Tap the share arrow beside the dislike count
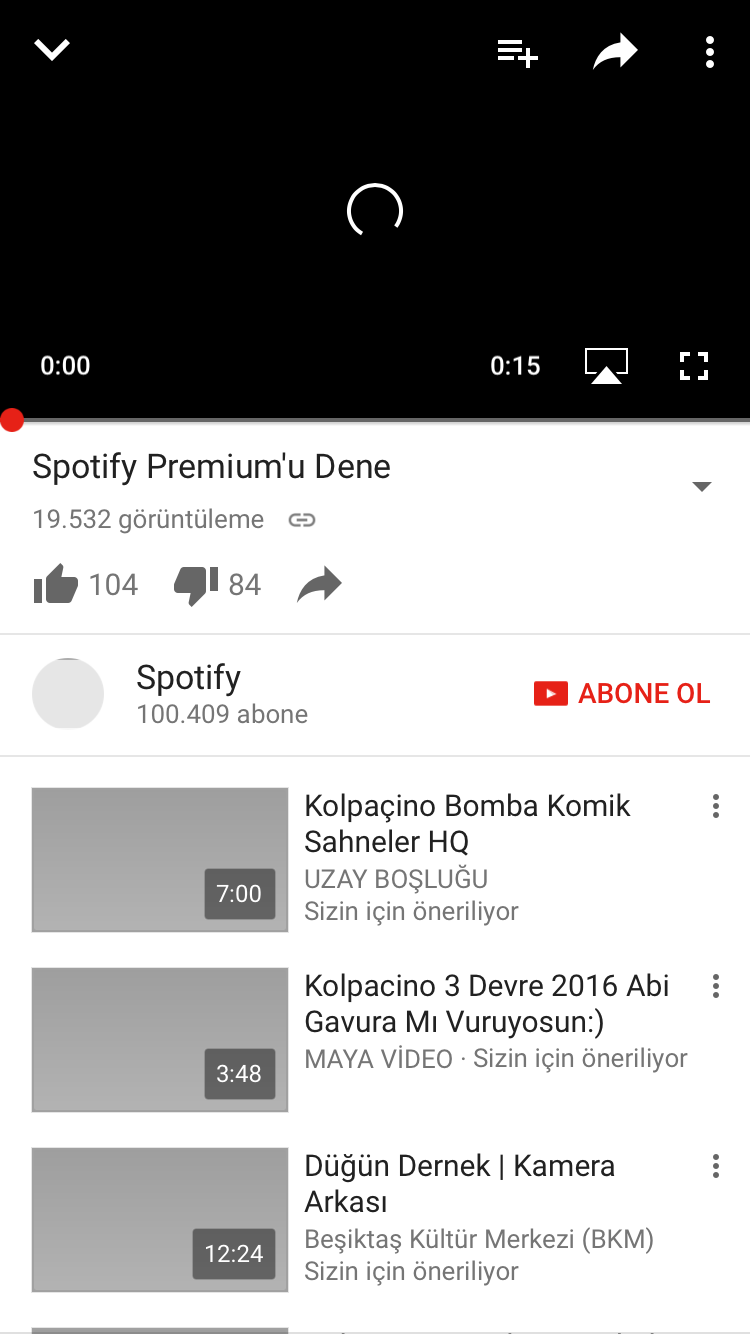The image size is (750, 1334). tap(319, 585)
